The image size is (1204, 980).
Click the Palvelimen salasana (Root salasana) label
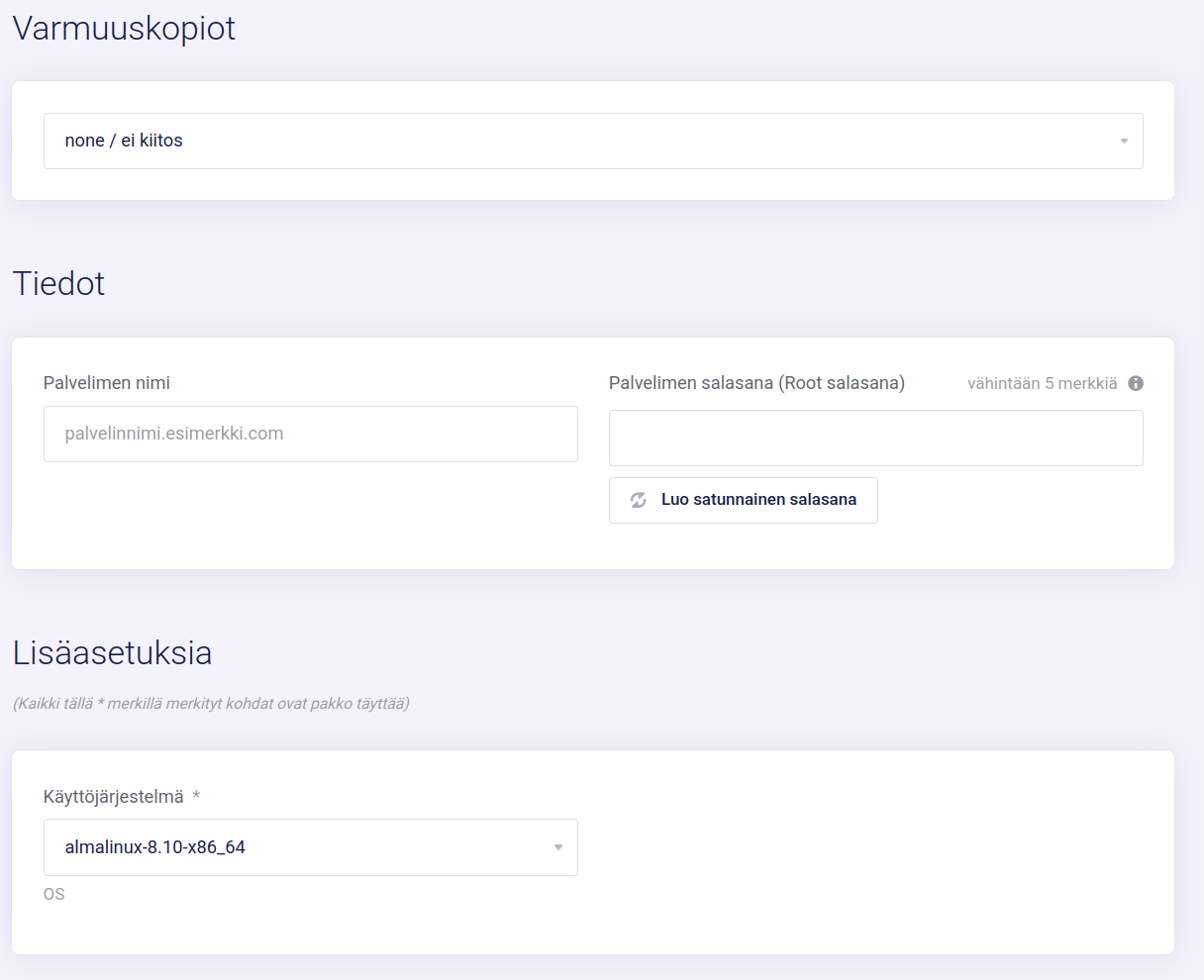tap(756, 383)
